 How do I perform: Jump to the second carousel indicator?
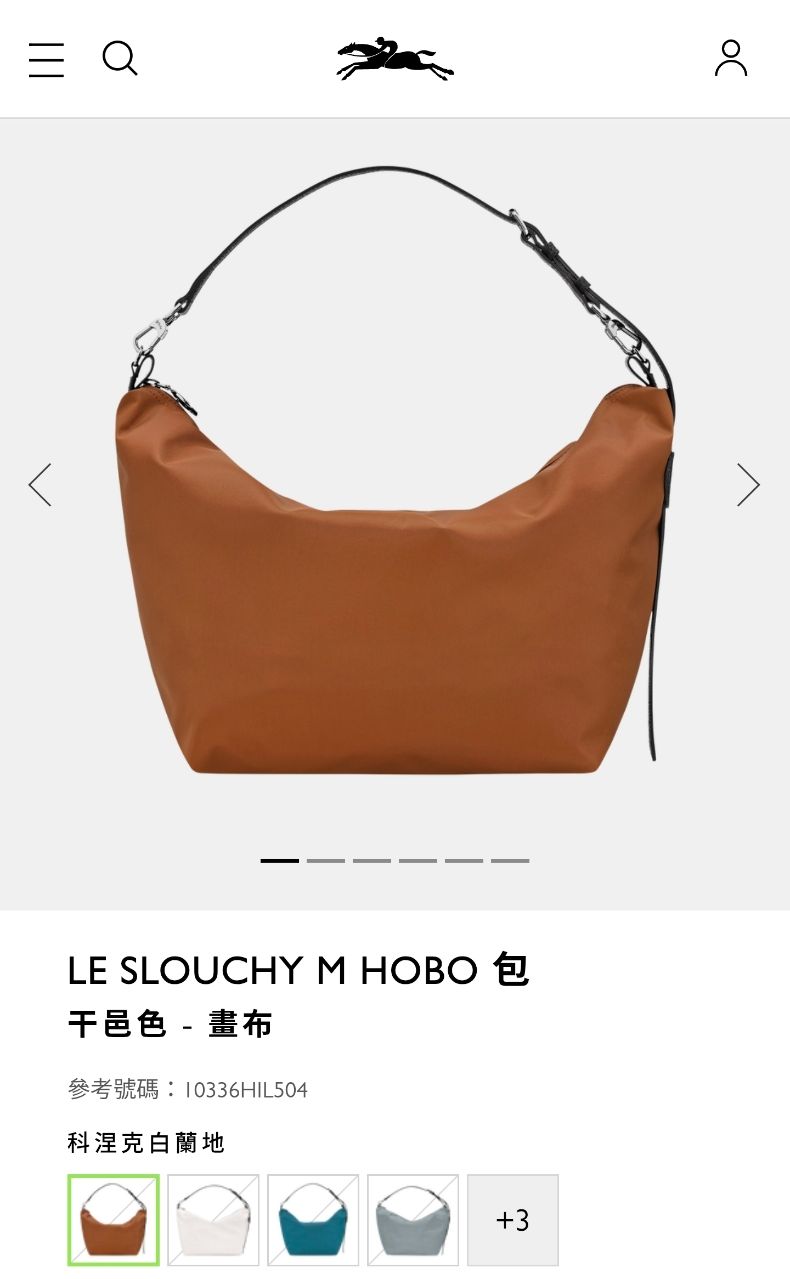pos(326,860)
